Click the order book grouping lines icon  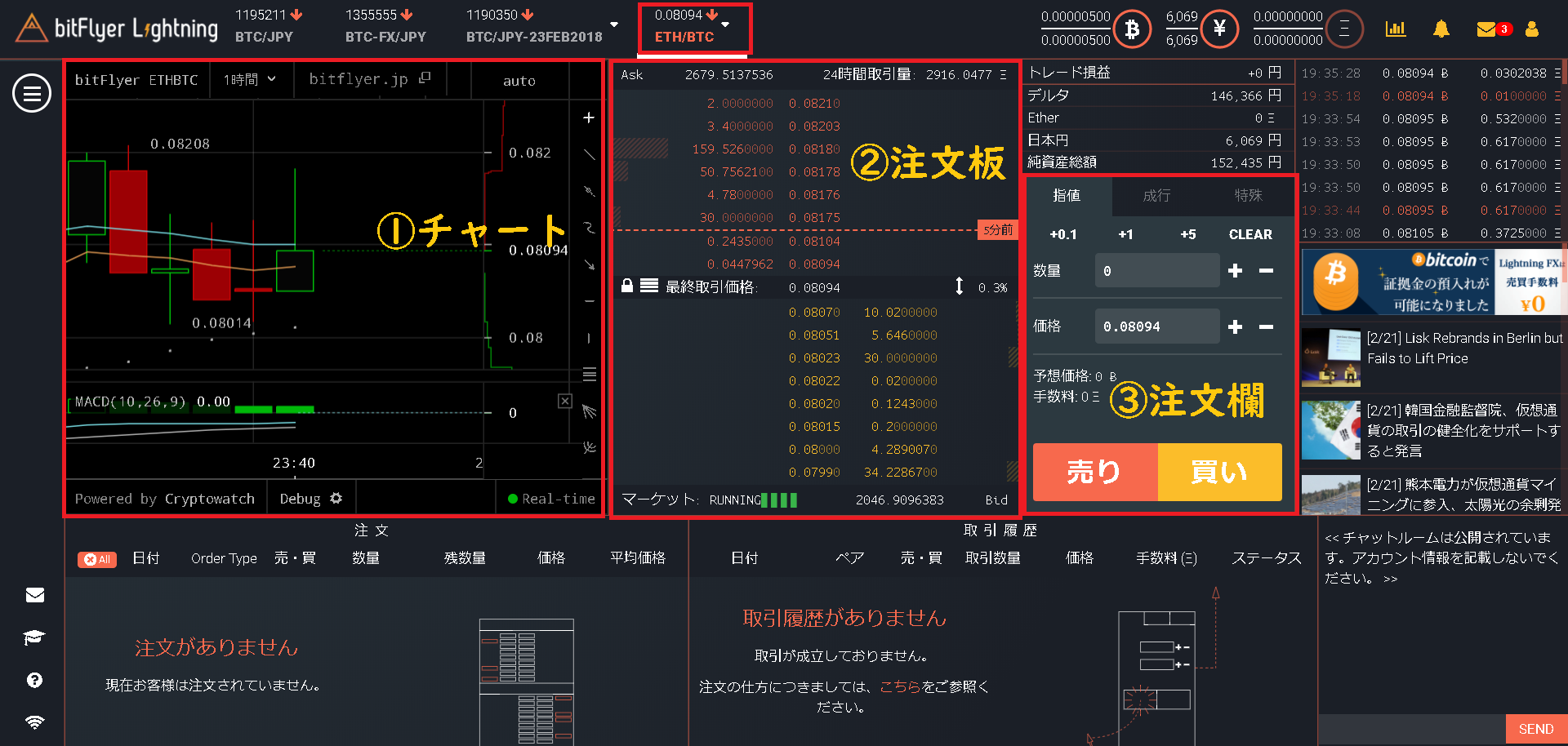[649, 286]
